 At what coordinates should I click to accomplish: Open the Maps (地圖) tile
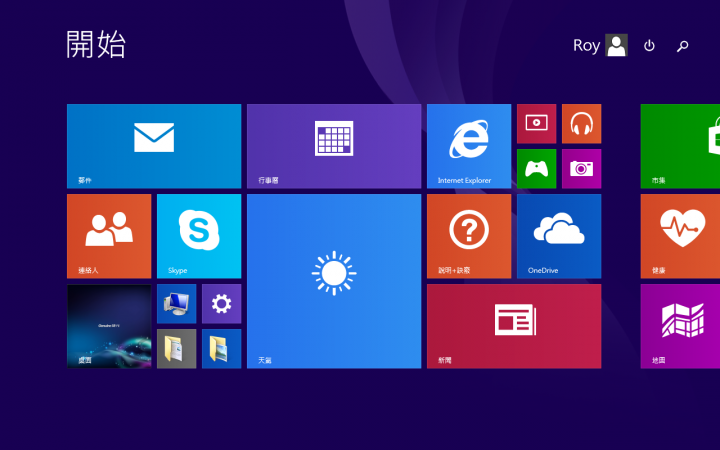(680, 325)
